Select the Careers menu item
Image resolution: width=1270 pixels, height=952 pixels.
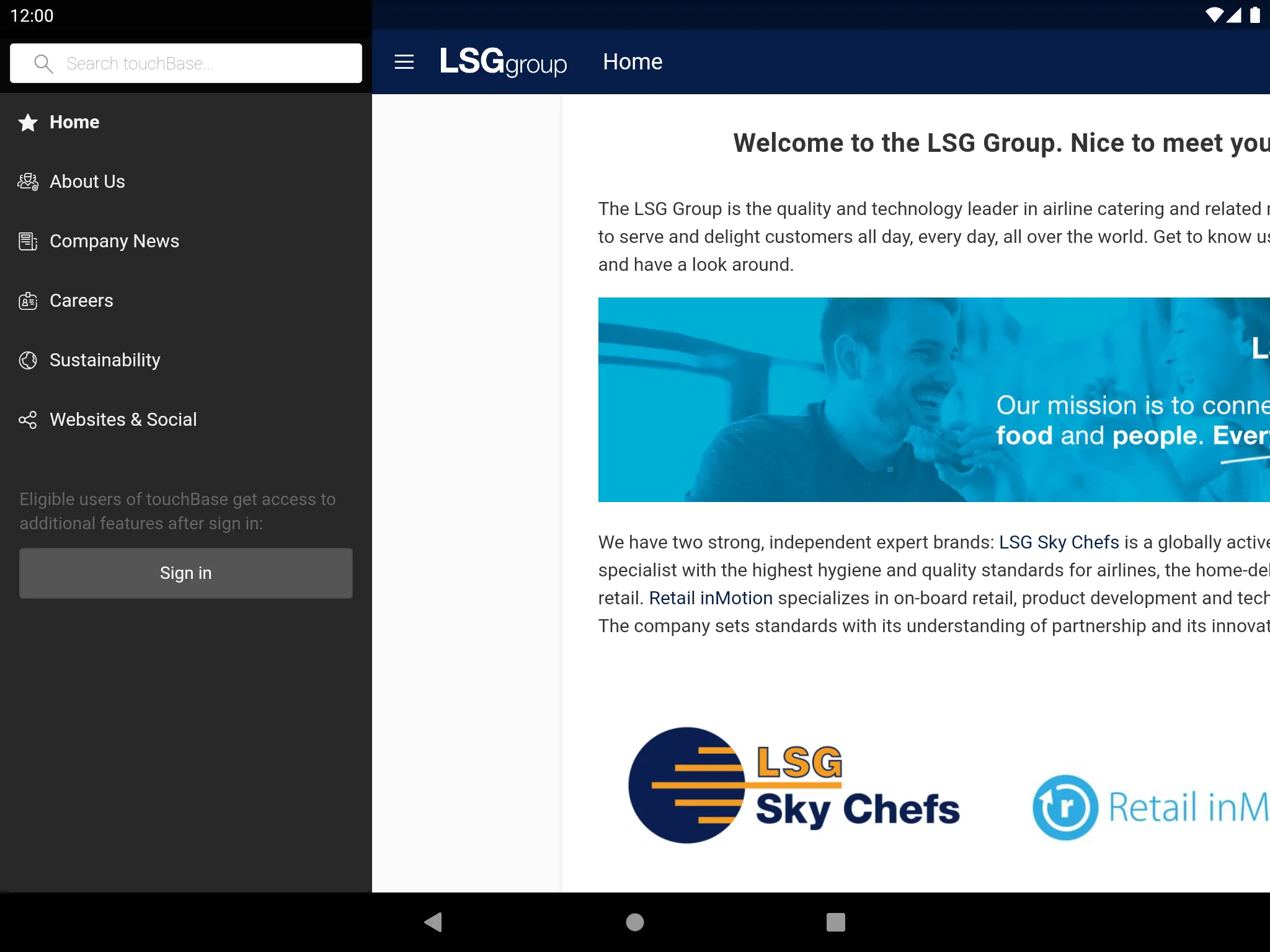[x=186, y=300]
